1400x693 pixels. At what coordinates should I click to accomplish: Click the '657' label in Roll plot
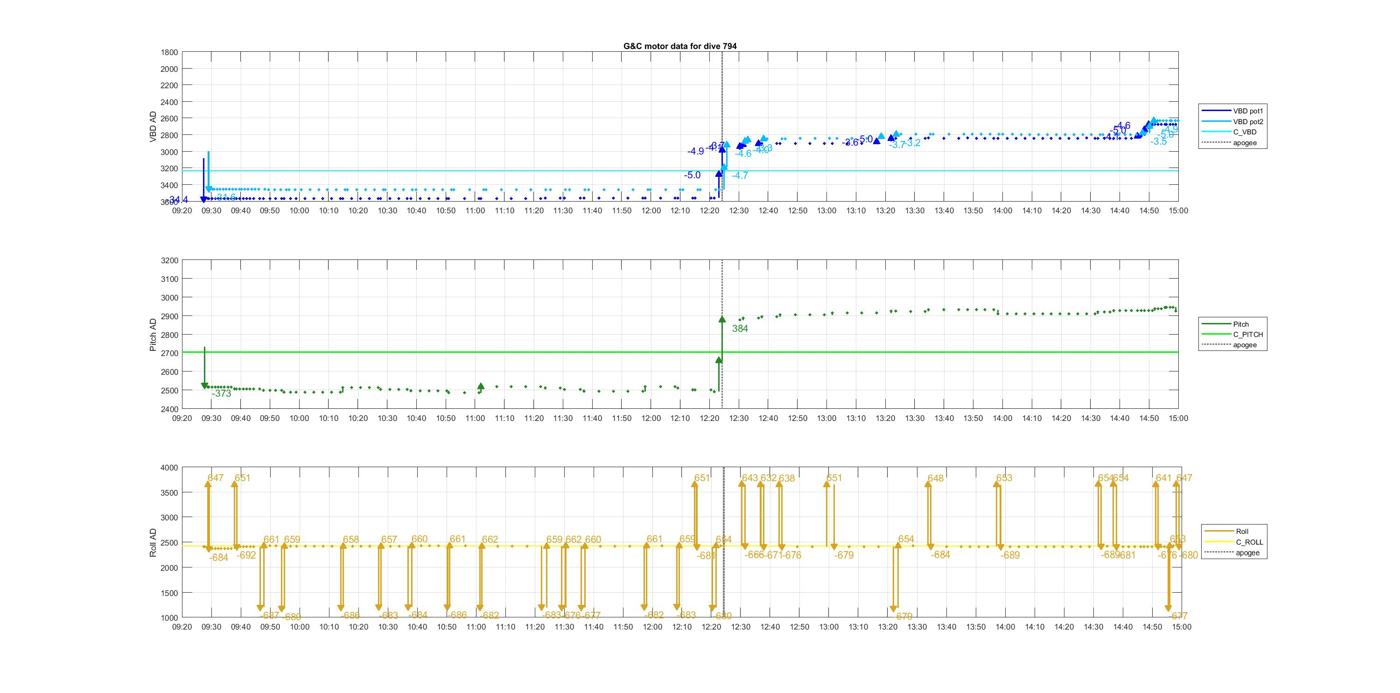(389, 540)
